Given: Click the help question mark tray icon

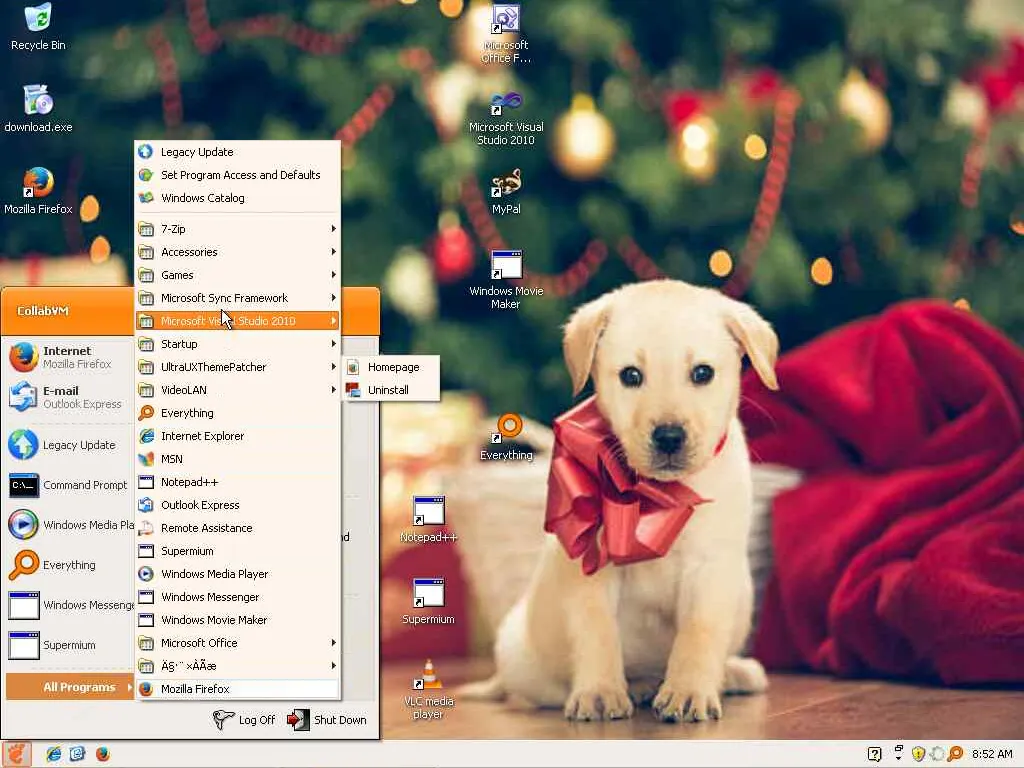Looking at the screenshot, I should coord(874,754).
